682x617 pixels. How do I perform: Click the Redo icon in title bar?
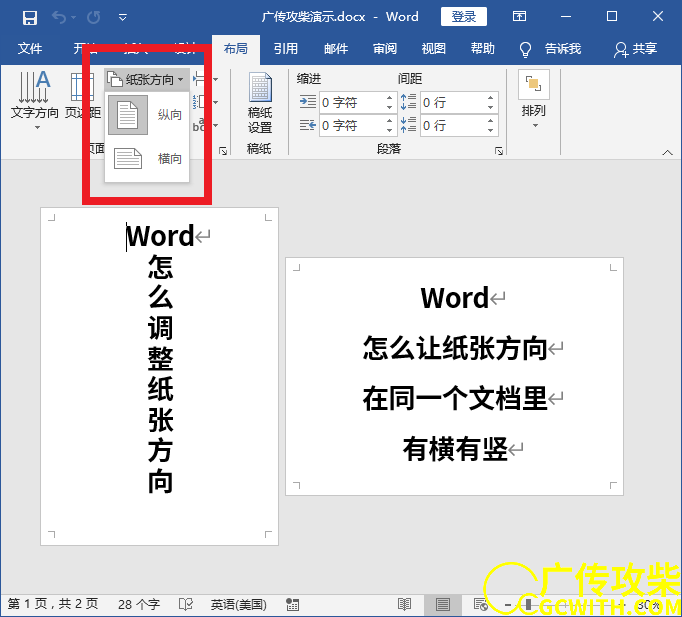[94, 17]
